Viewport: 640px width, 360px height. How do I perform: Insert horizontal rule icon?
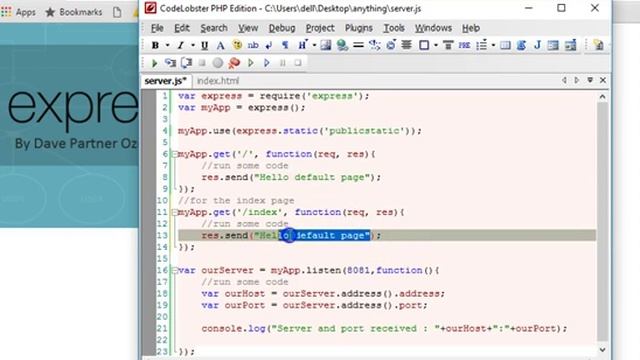(358, 45)
